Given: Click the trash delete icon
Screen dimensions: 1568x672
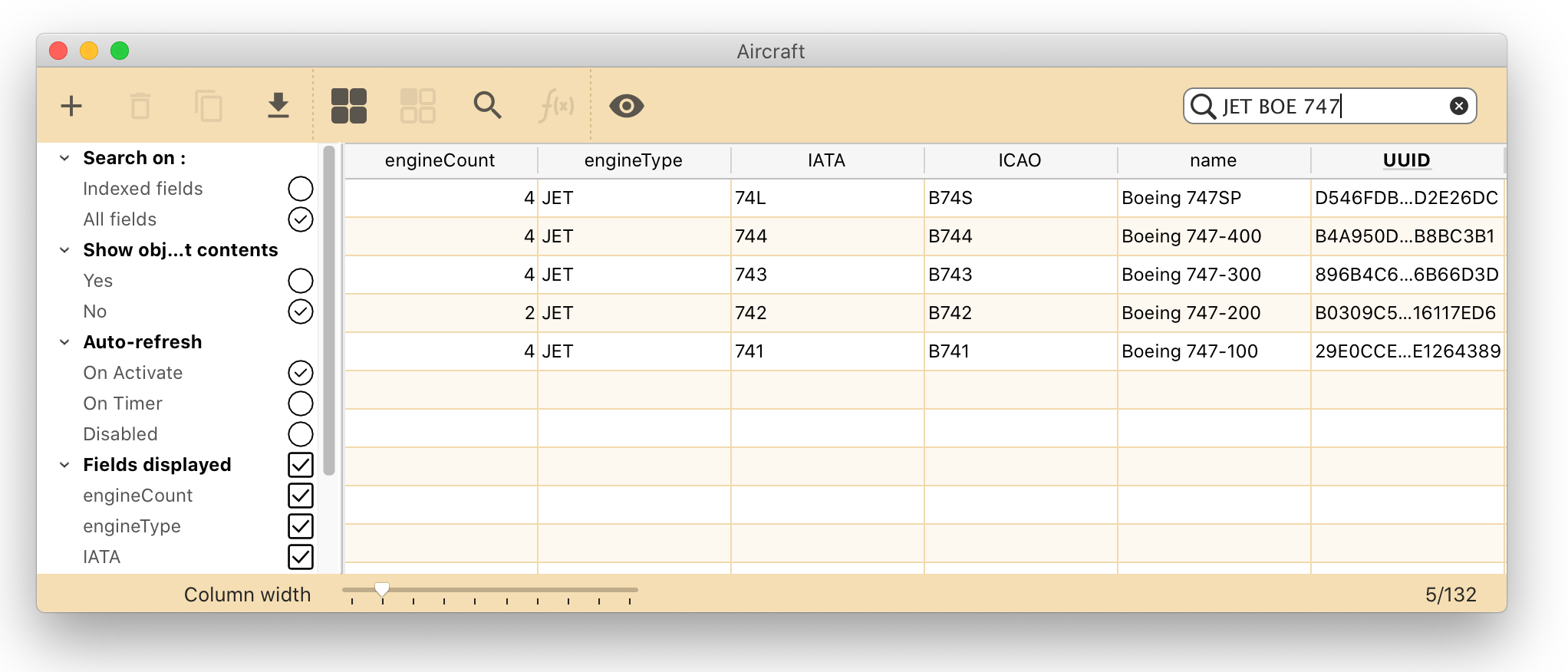Looking at the screenshot, I should tap(140, 106).
